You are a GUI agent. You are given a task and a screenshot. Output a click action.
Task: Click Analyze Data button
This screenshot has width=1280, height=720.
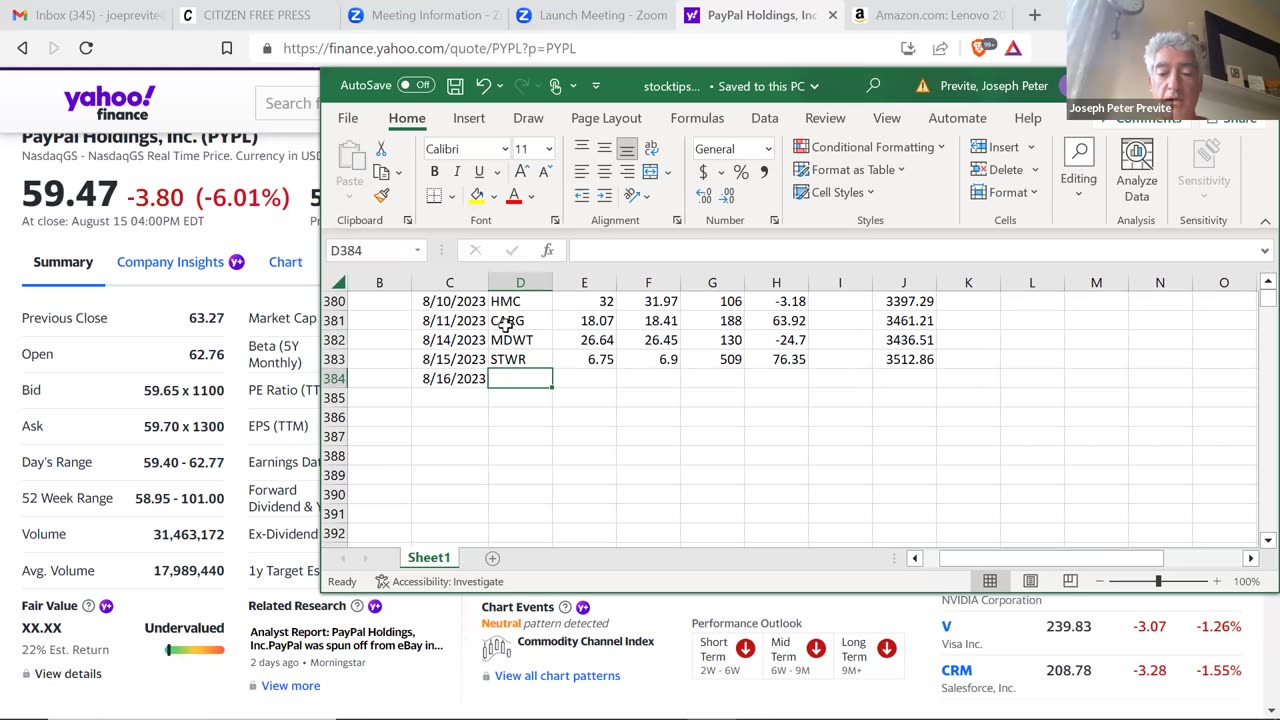(1137, 170)
